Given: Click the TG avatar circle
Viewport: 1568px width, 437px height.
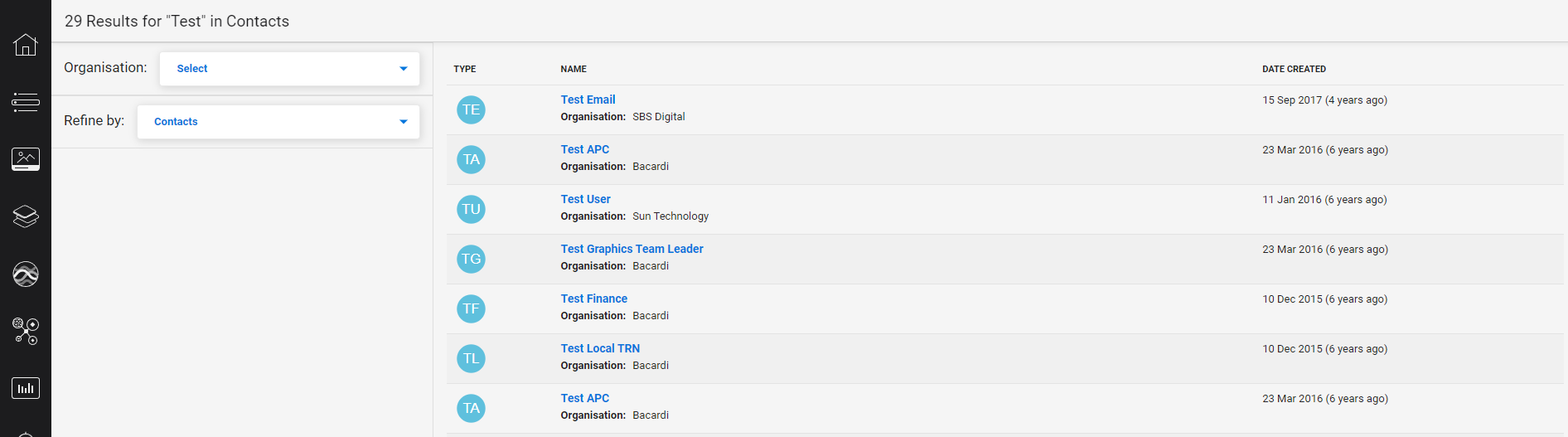Looking at the screenshot, I should point(471,259).
